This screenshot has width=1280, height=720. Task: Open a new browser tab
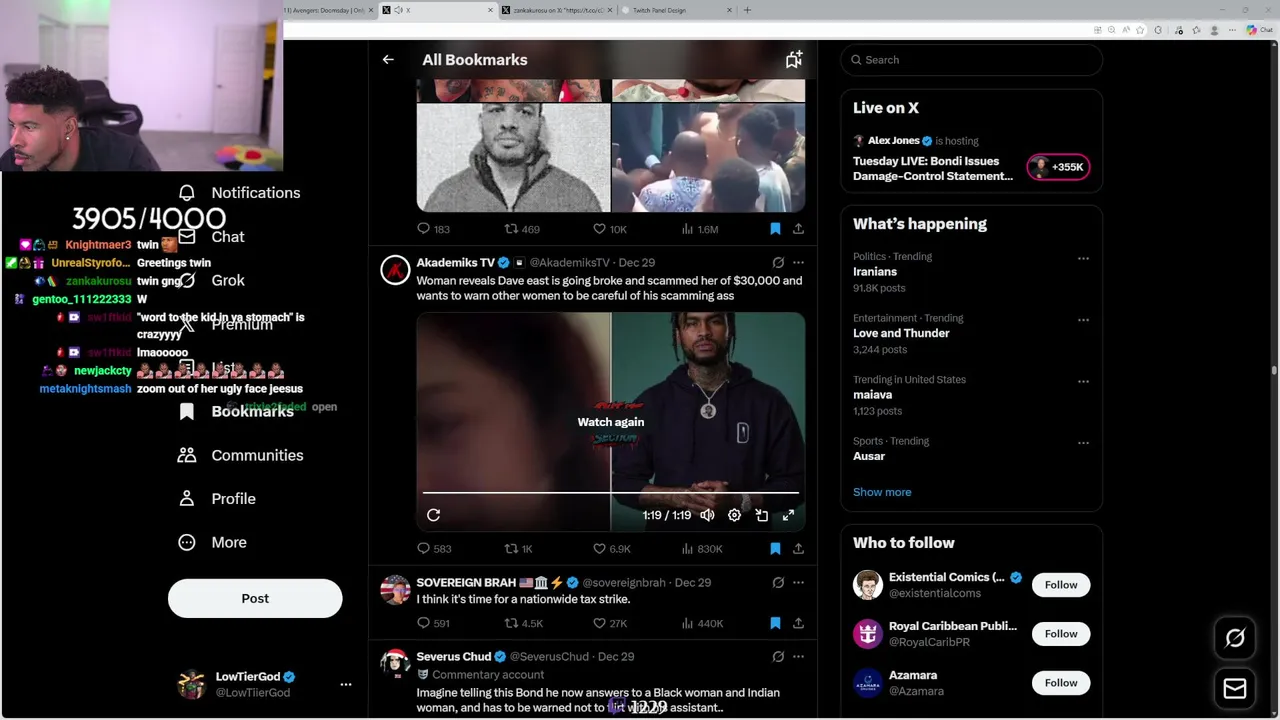747,10
